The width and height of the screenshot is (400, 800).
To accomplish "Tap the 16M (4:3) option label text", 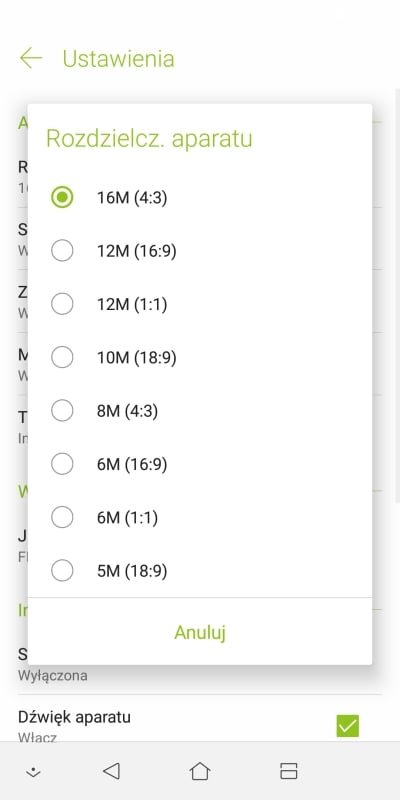I will tap(132, 198).
